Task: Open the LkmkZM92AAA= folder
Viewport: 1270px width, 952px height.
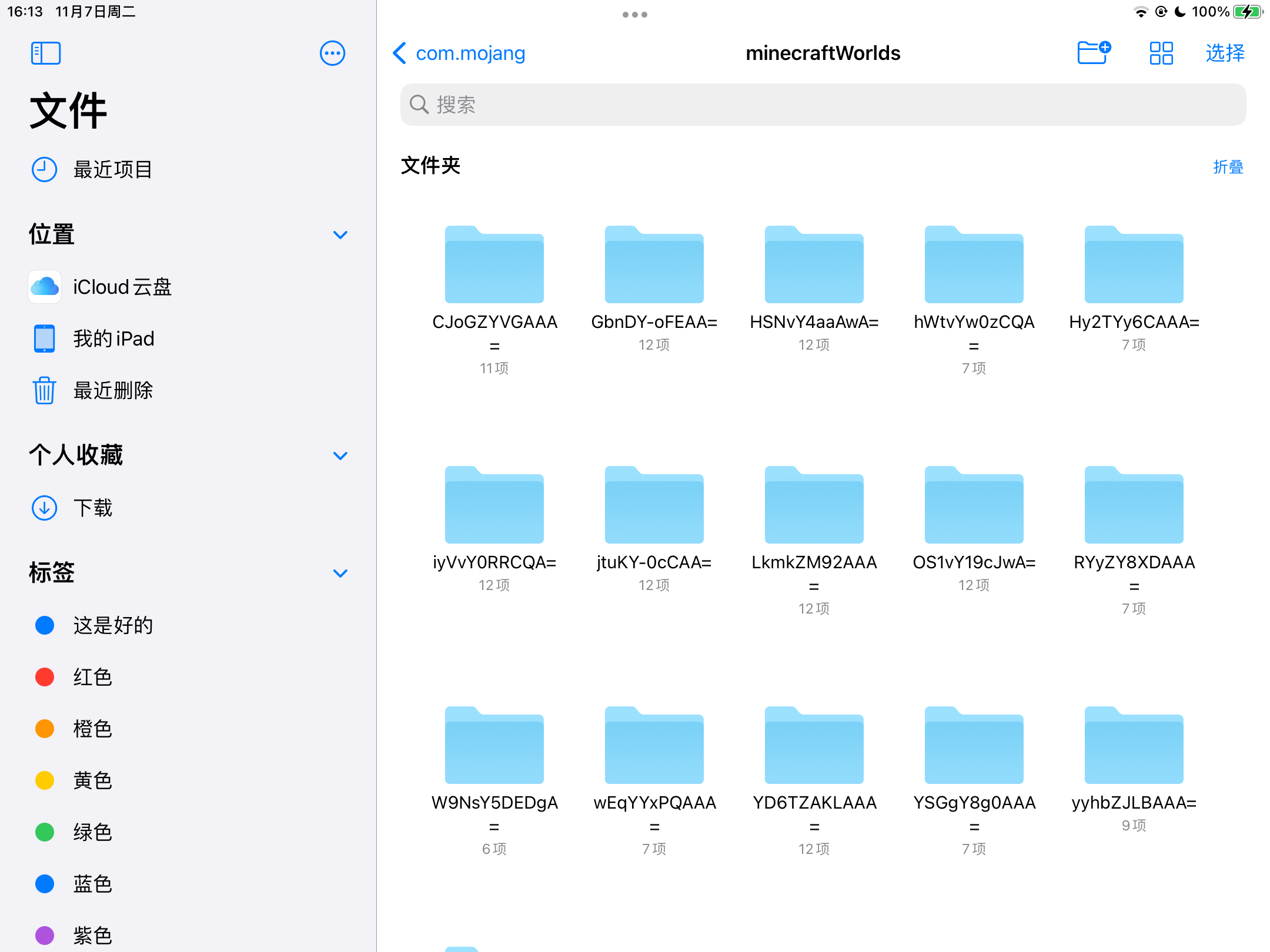Action: (814, 505)
